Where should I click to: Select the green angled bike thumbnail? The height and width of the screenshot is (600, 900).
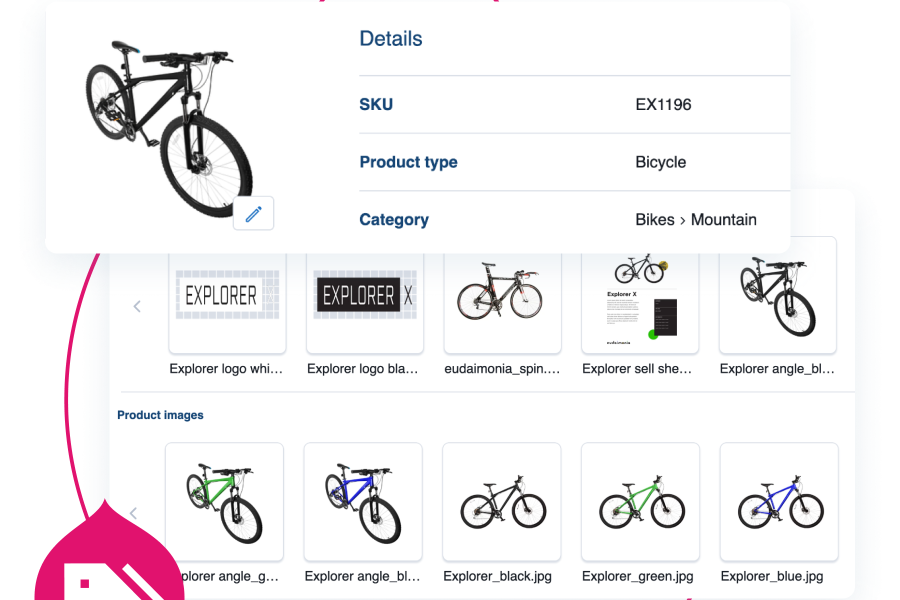point(224,501)
